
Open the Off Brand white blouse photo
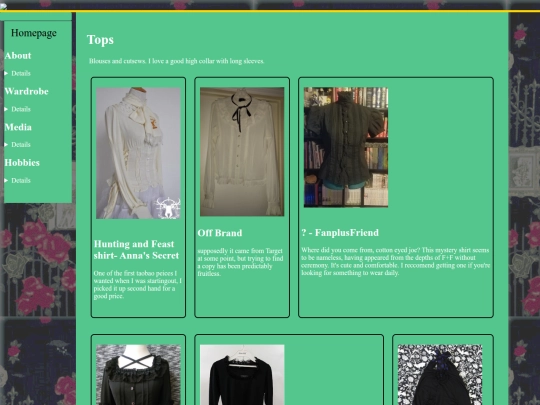[x=242, y=152]
